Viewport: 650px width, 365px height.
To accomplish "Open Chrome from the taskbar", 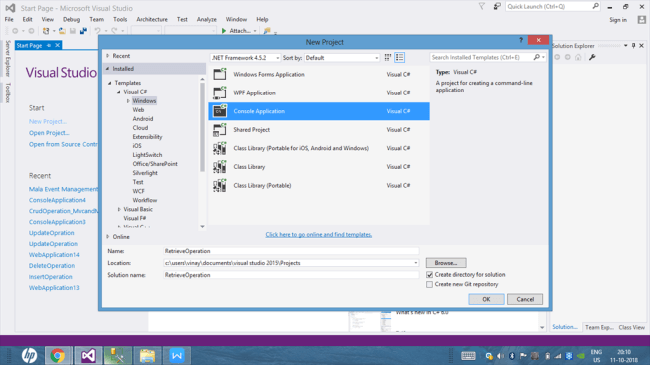I will click(58, 355).
